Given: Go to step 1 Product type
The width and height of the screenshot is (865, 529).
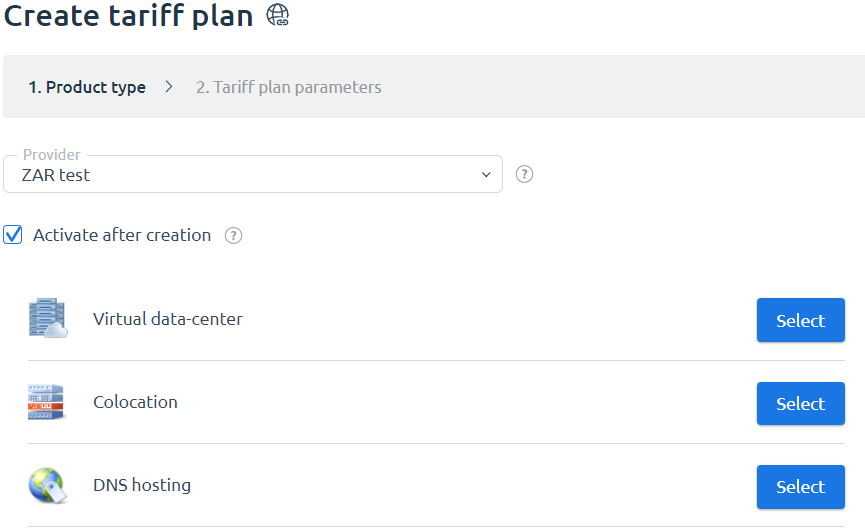Looking at the screenshot, I should coord(87,87).
